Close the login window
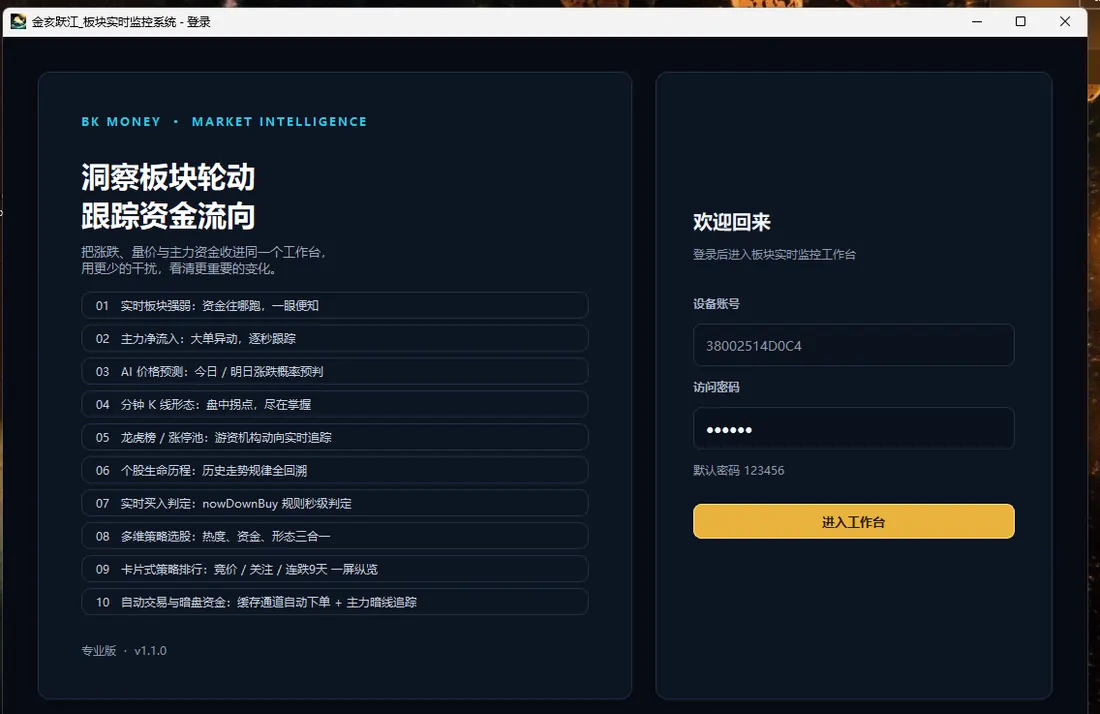This screenshot has height=714, width=1100. click(1065, 22)
